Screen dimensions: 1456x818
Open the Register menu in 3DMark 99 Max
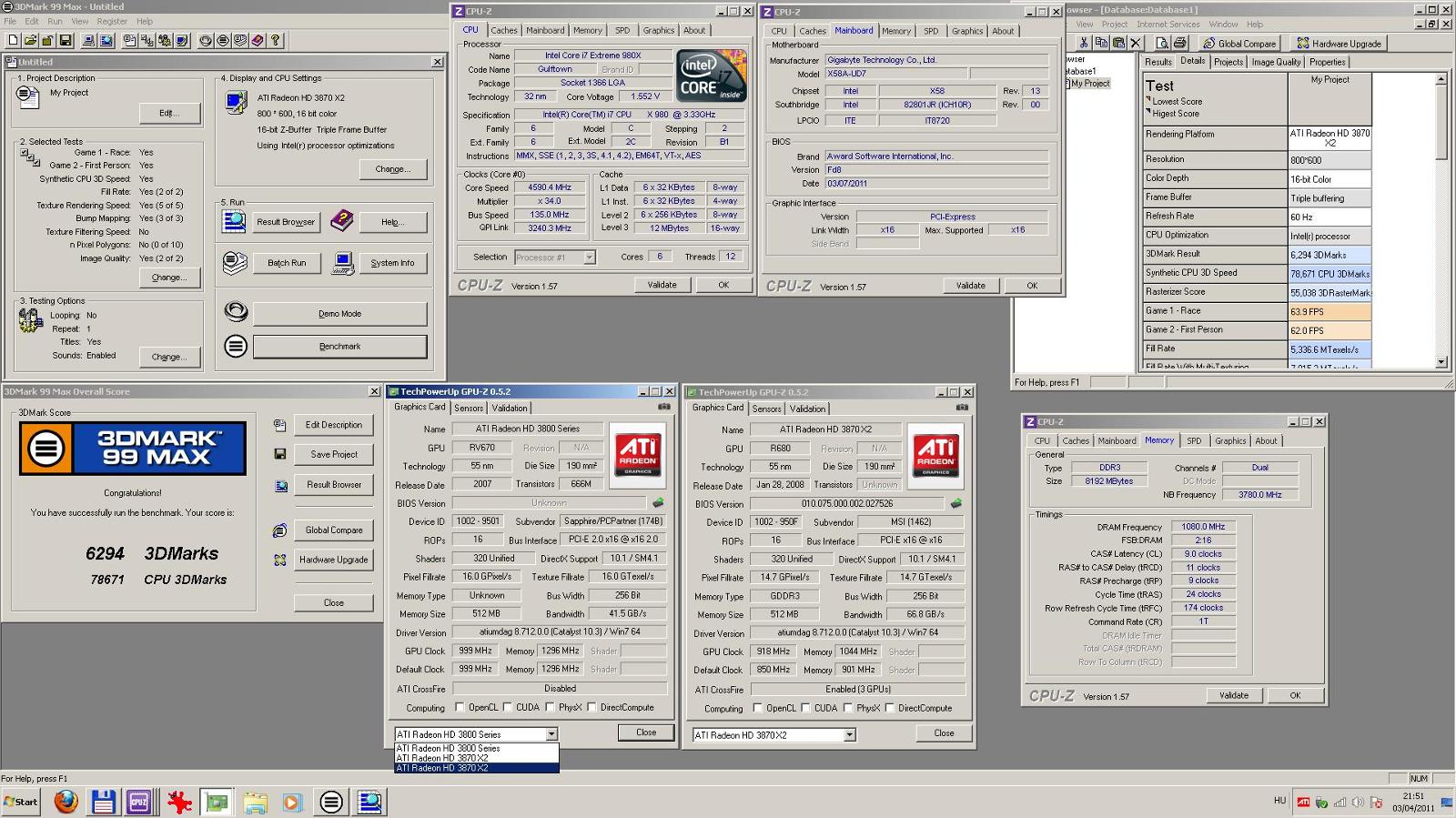[112, 21]
